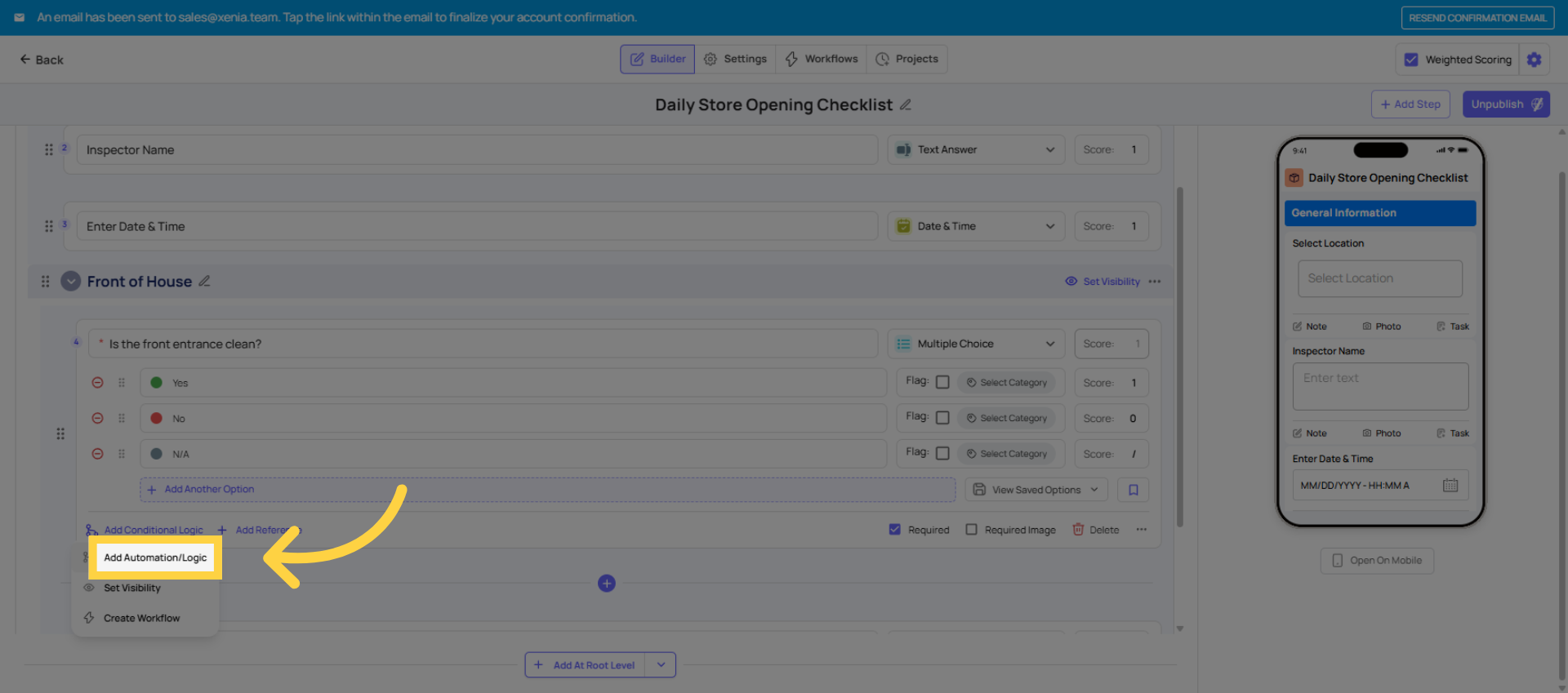Click the blue plus insert step button
Image resolution: width=1568 pixels, height=693 pixels.
click(x=607, y=584)
